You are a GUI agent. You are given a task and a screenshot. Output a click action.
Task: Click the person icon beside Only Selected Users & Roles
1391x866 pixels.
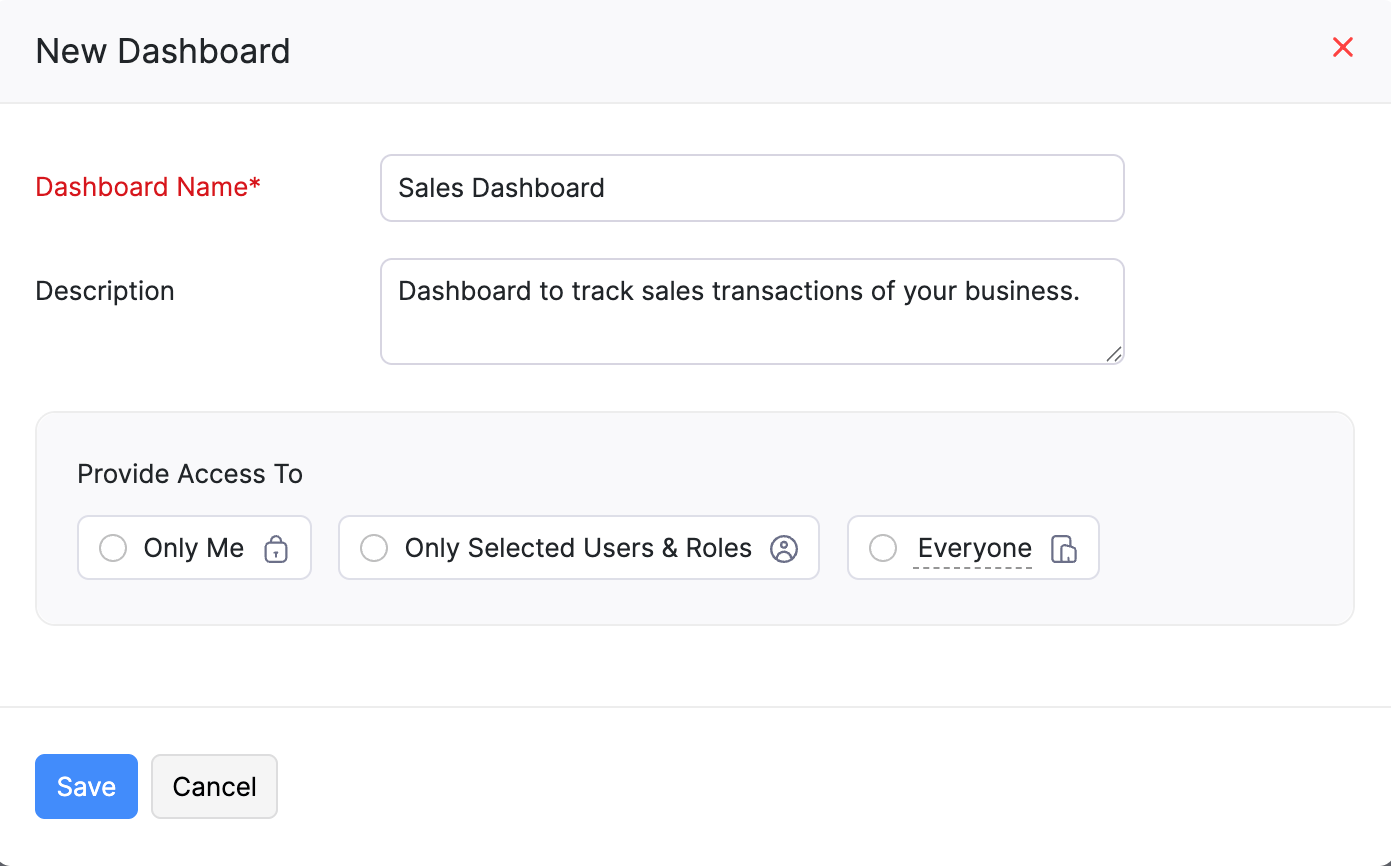(x=784, y=548)
